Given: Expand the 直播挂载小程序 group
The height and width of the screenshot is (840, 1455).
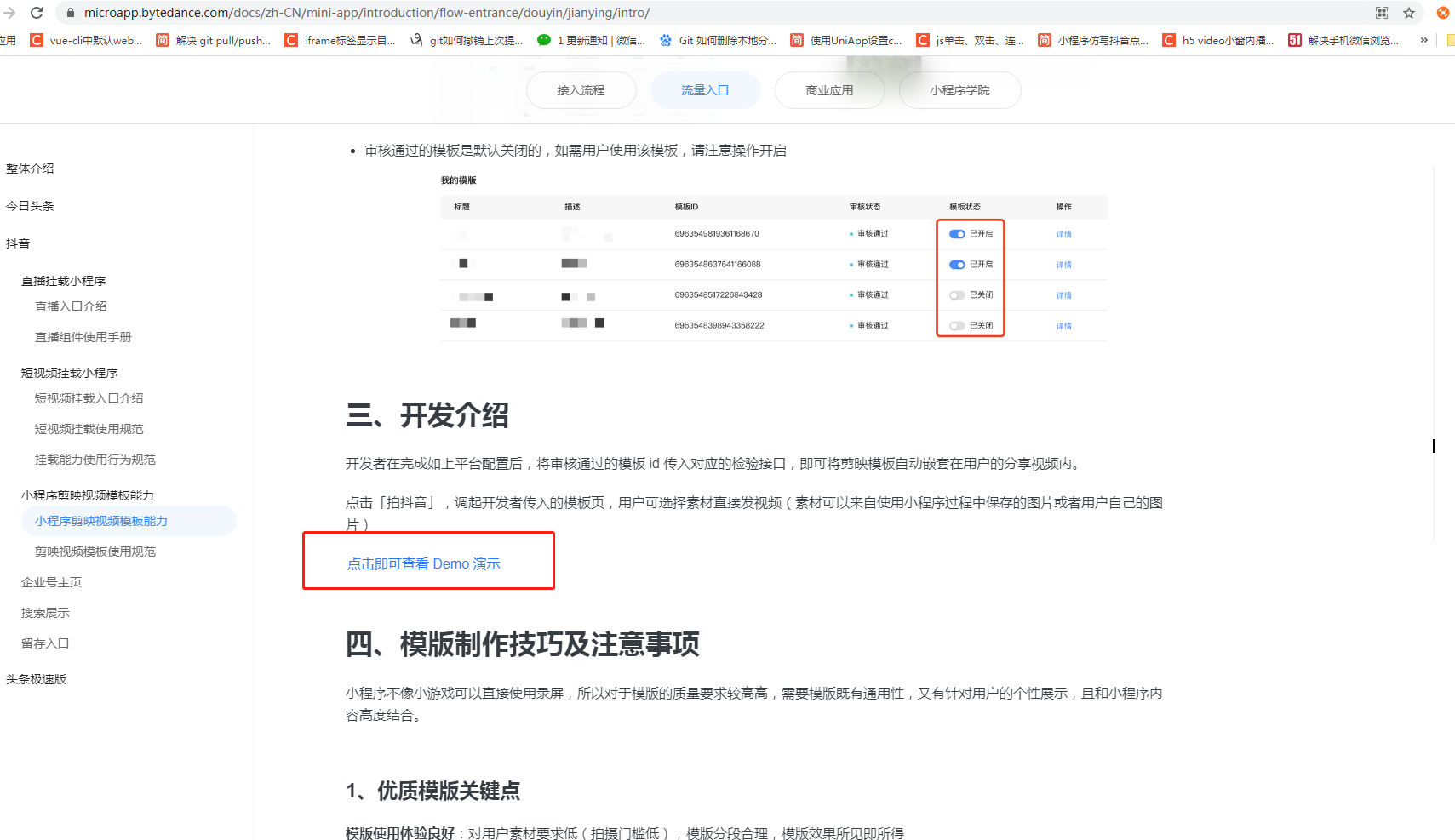Looking at the screenshot, I should coord(64,281).
